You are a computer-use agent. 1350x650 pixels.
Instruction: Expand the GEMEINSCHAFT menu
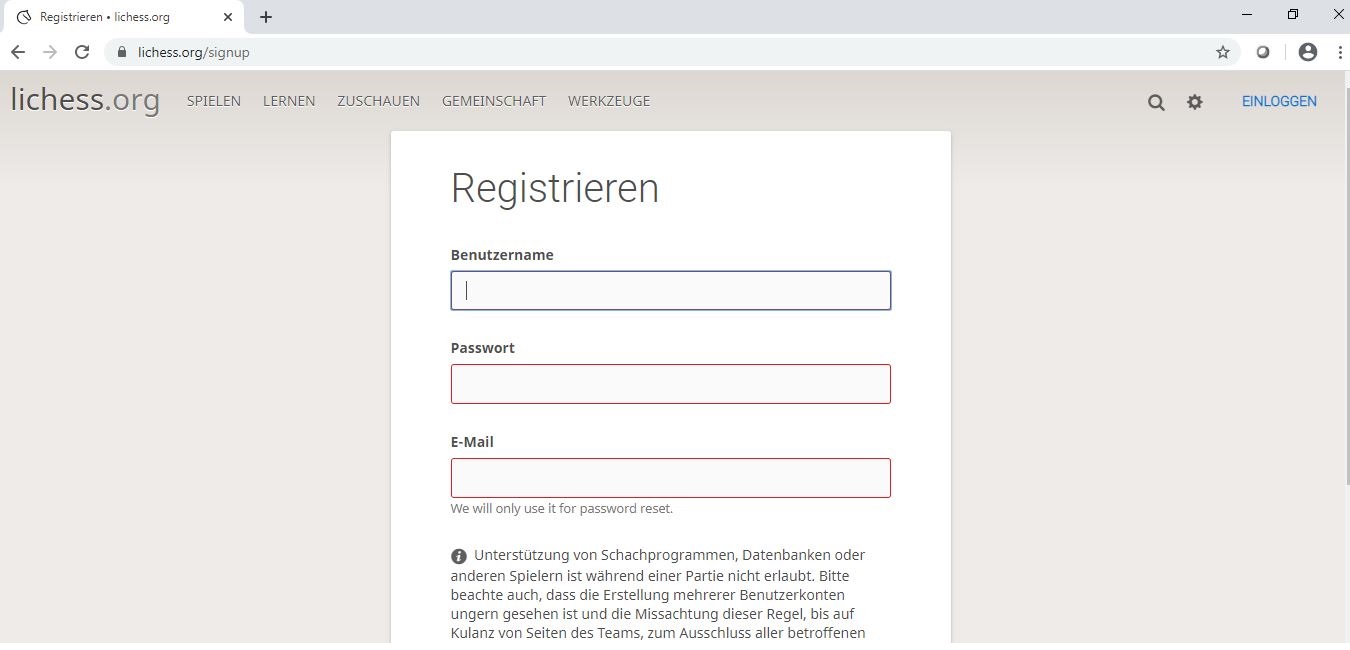tap(494, 101)
